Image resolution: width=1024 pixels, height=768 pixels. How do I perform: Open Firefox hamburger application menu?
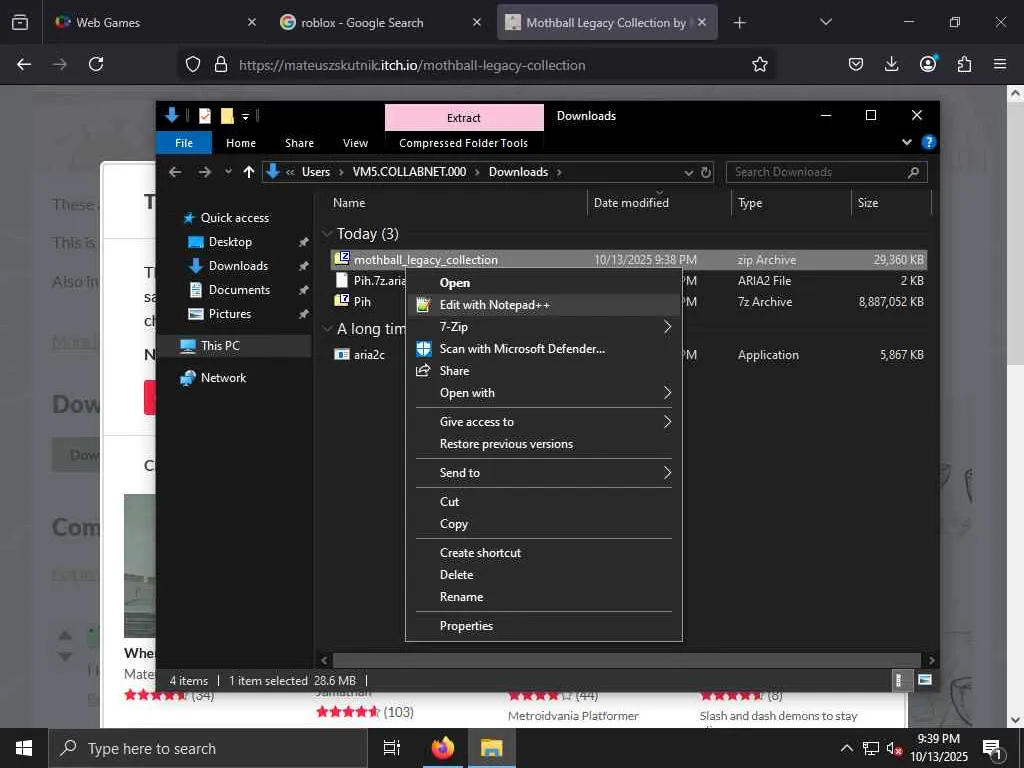(x=1000, y=64)
